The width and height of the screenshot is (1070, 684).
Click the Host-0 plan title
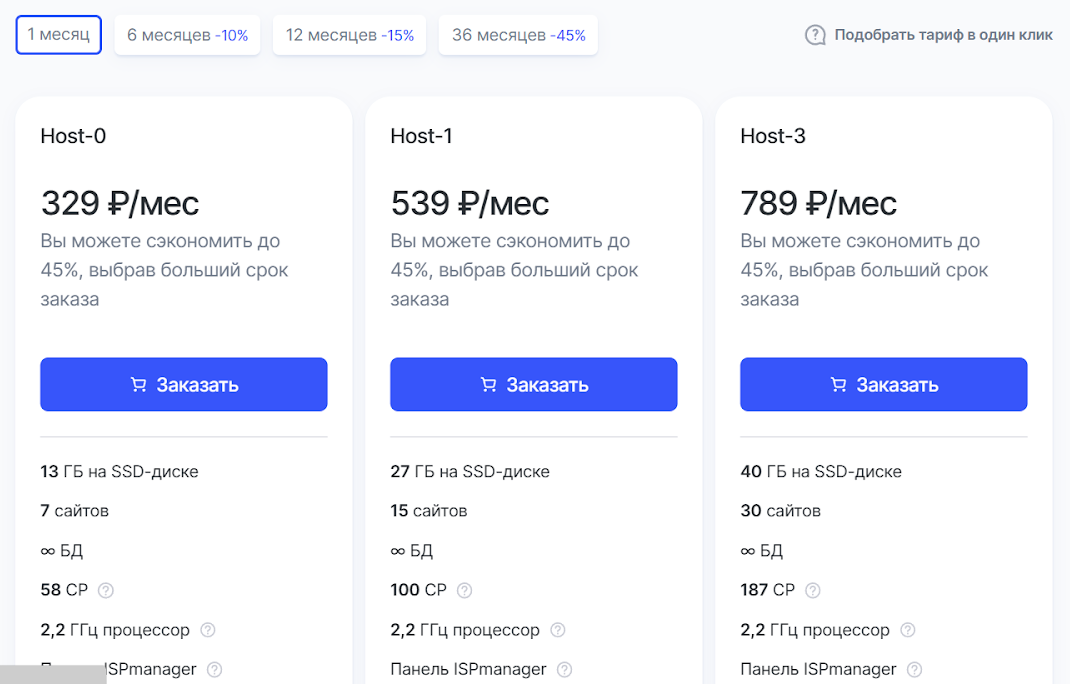pyautogui.click(x=73, y=136)
